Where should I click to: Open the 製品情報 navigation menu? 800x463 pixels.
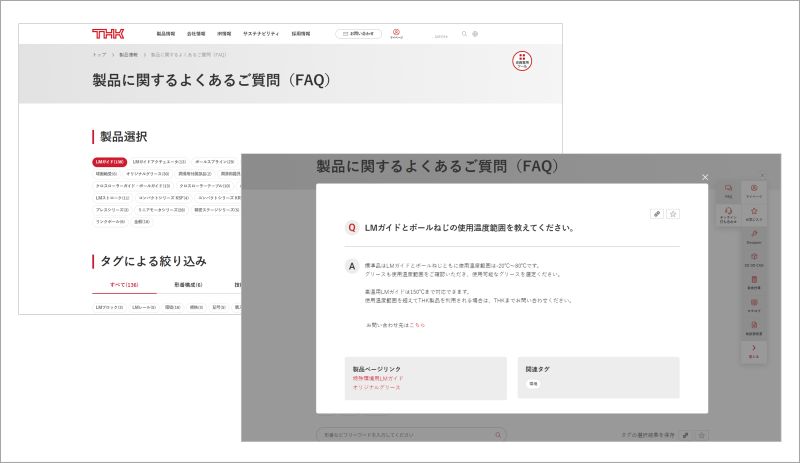(x=165, y=33)
